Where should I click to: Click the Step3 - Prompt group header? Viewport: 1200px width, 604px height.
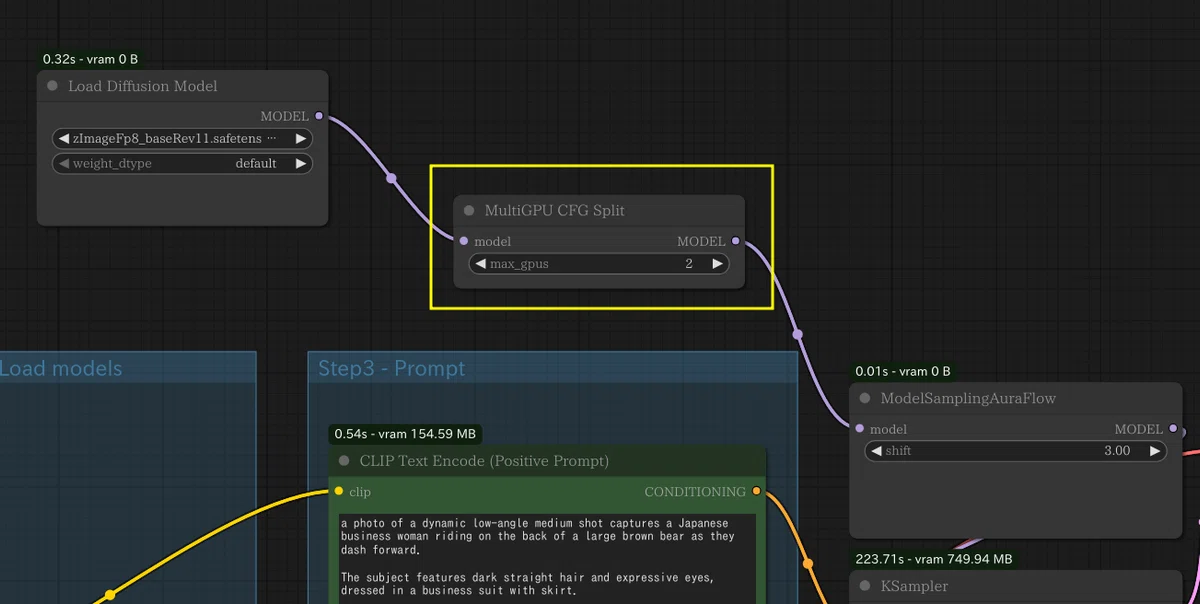[553, 368]
